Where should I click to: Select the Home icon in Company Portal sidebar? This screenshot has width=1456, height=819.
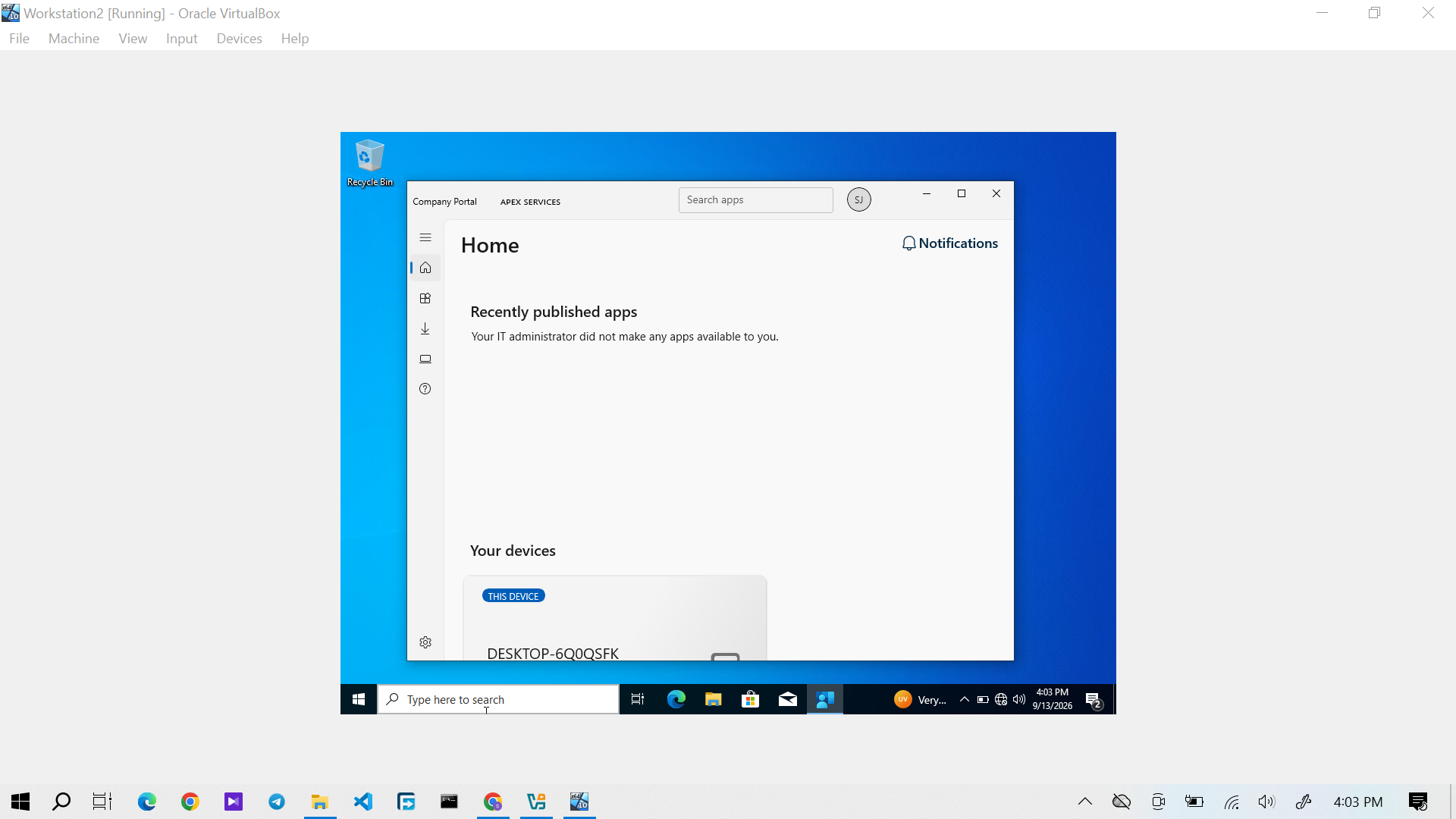(425, 268)
